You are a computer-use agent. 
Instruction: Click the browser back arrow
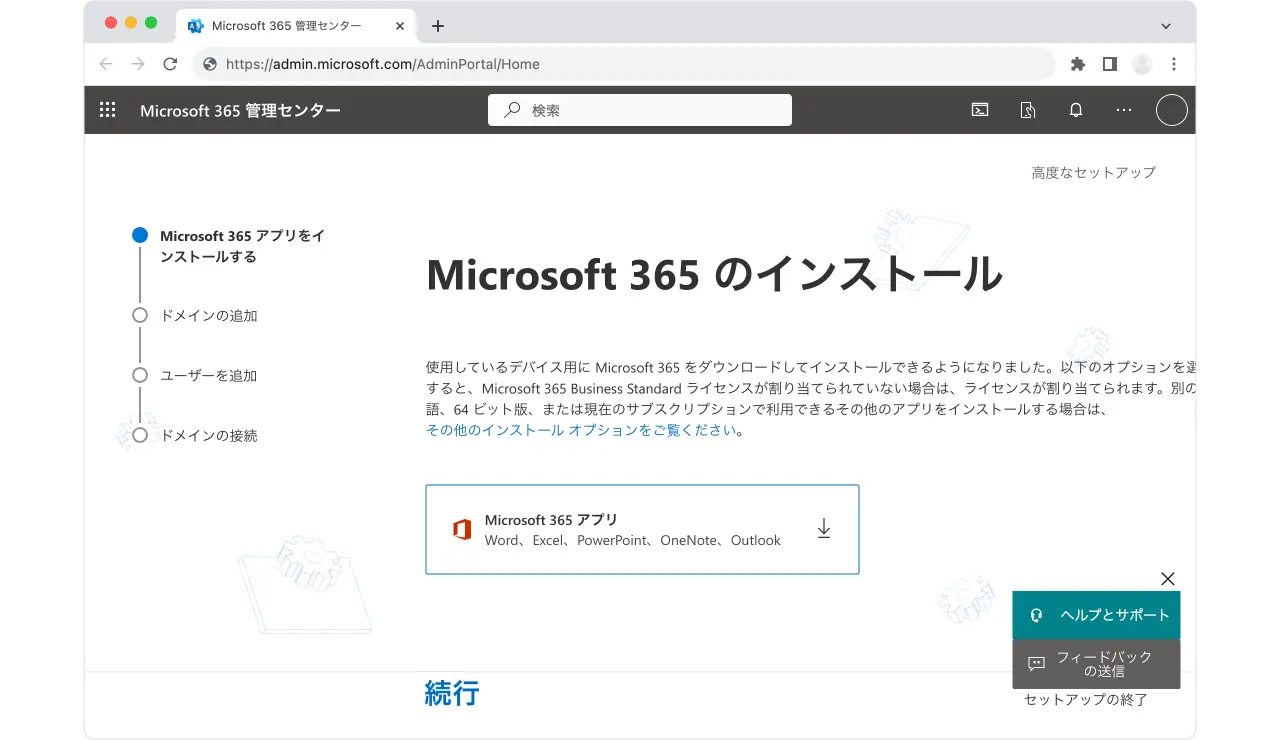click(106, 64)
